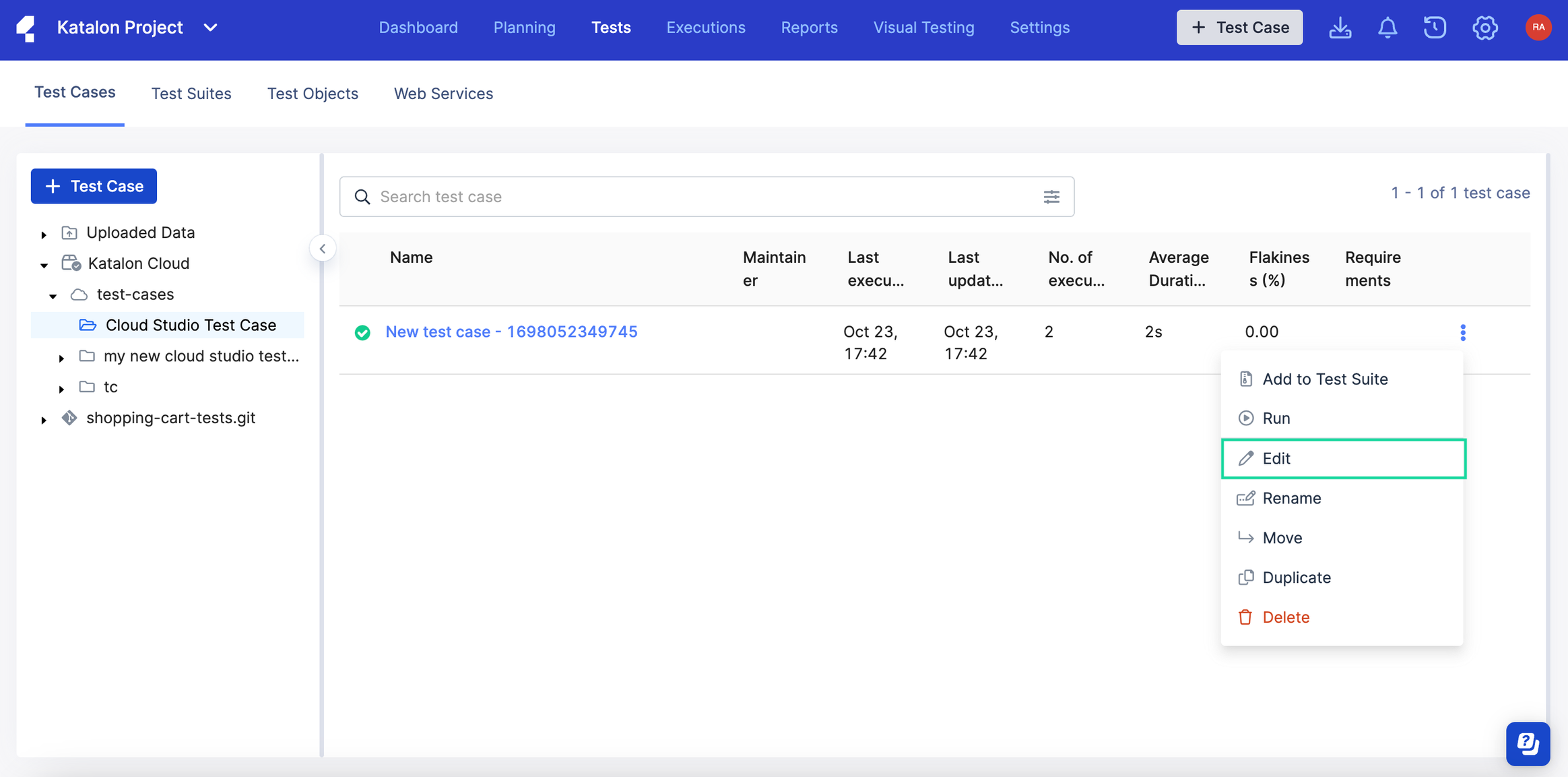Choose Add to Test Suite
1568x777 pixels.
coord(1342,379)
